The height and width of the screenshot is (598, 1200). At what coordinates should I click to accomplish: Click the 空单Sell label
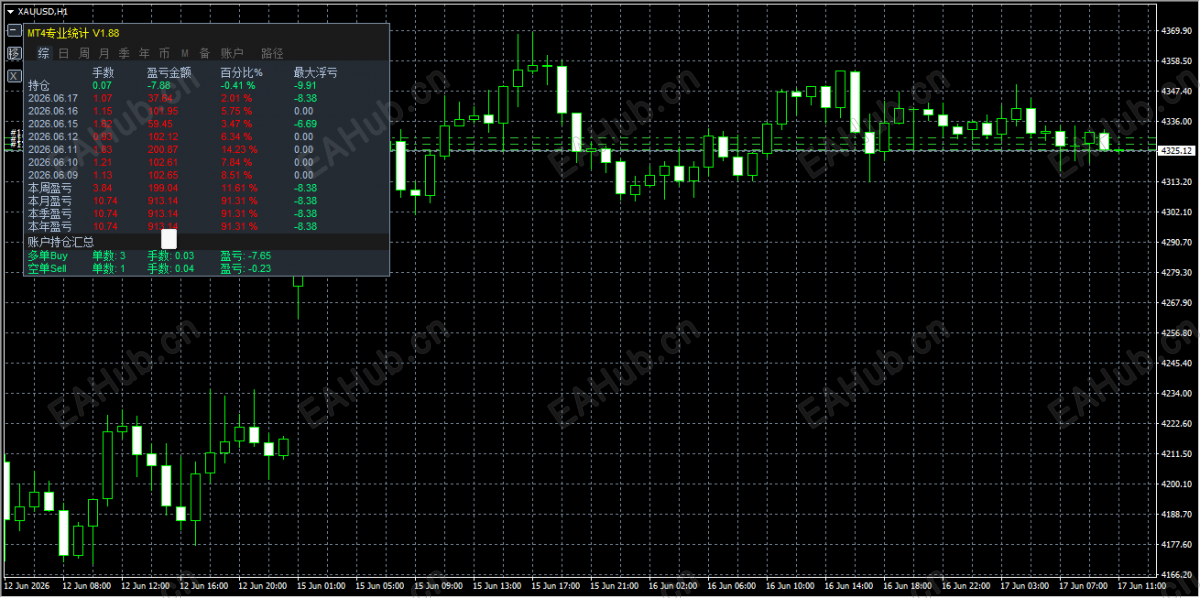point(48,269)
